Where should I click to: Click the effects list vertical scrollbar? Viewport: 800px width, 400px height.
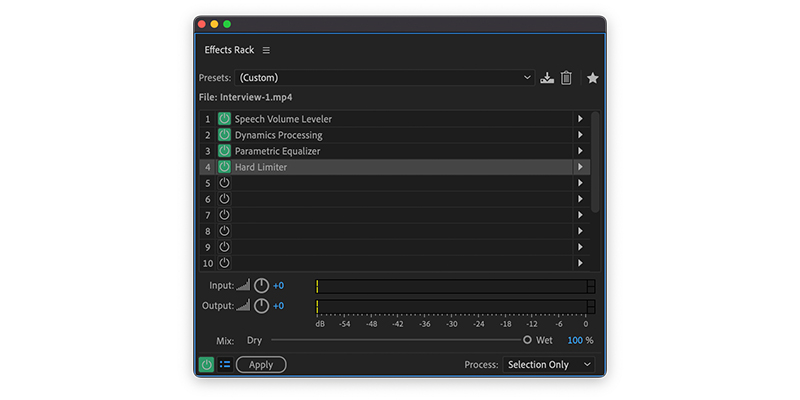click(595, 162)
